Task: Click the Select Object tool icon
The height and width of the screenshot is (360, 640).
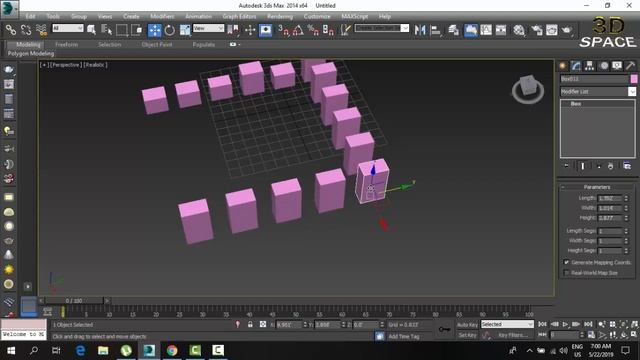Action: click(91, 30)
